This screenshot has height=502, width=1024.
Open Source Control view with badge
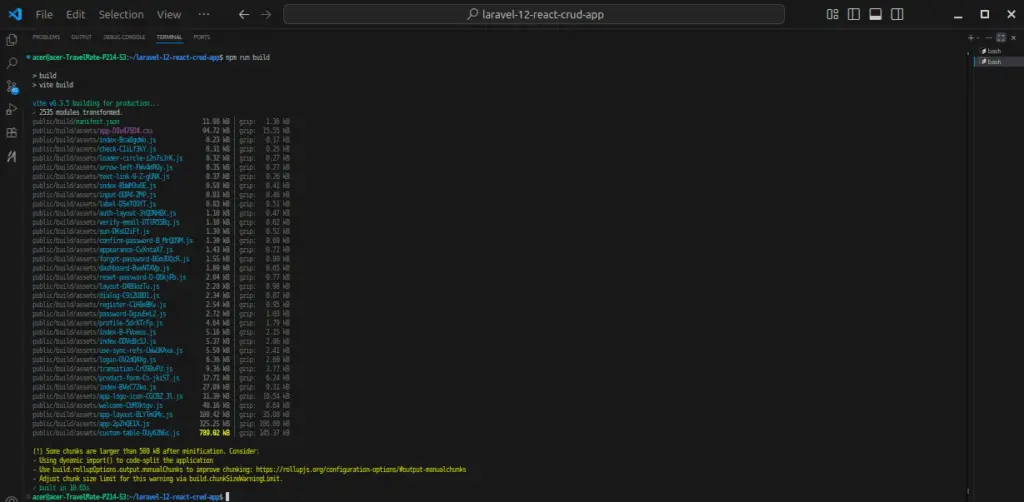pyautogui.click(x=11, y=86)
